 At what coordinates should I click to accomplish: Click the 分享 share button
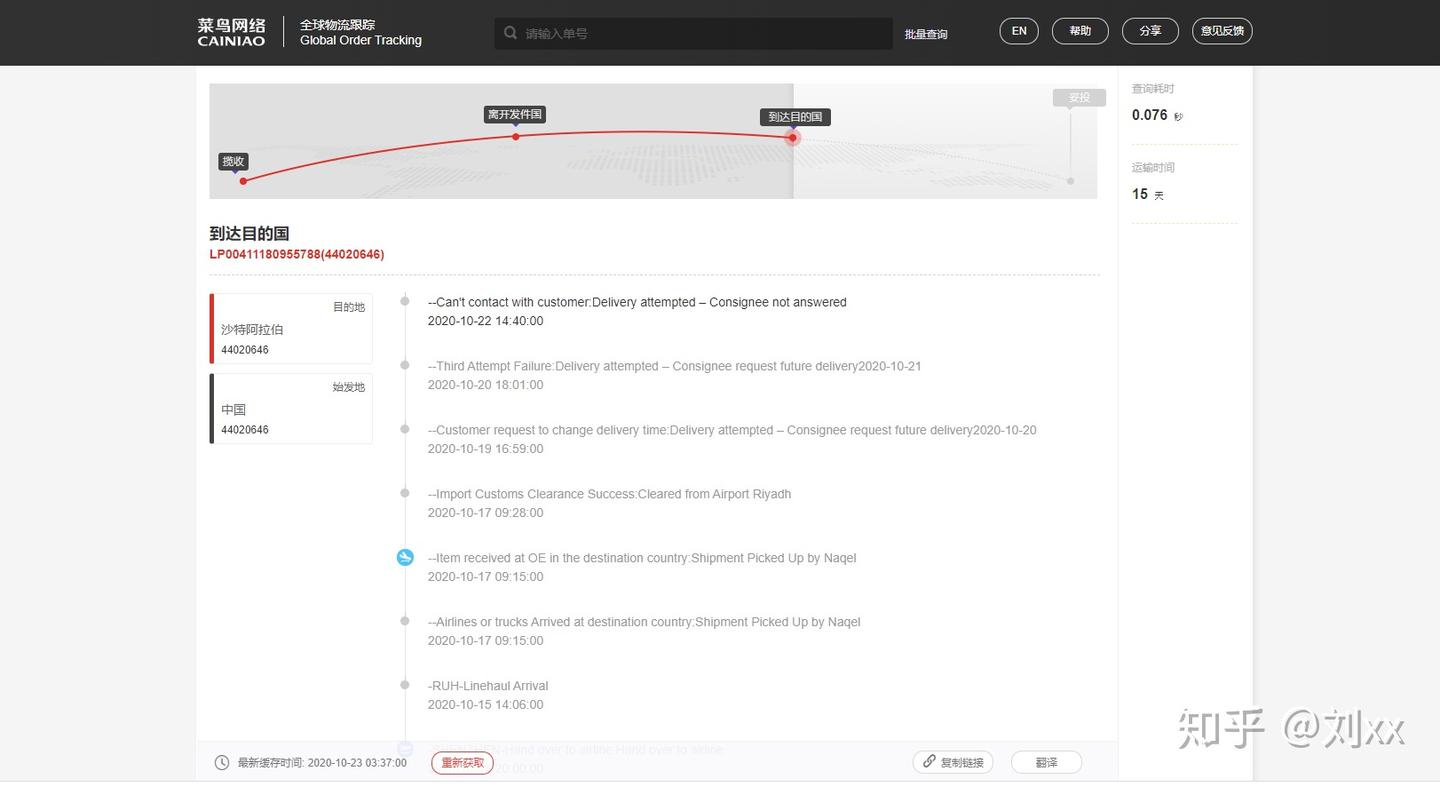pyautogui.click(x=1150, y=31)
